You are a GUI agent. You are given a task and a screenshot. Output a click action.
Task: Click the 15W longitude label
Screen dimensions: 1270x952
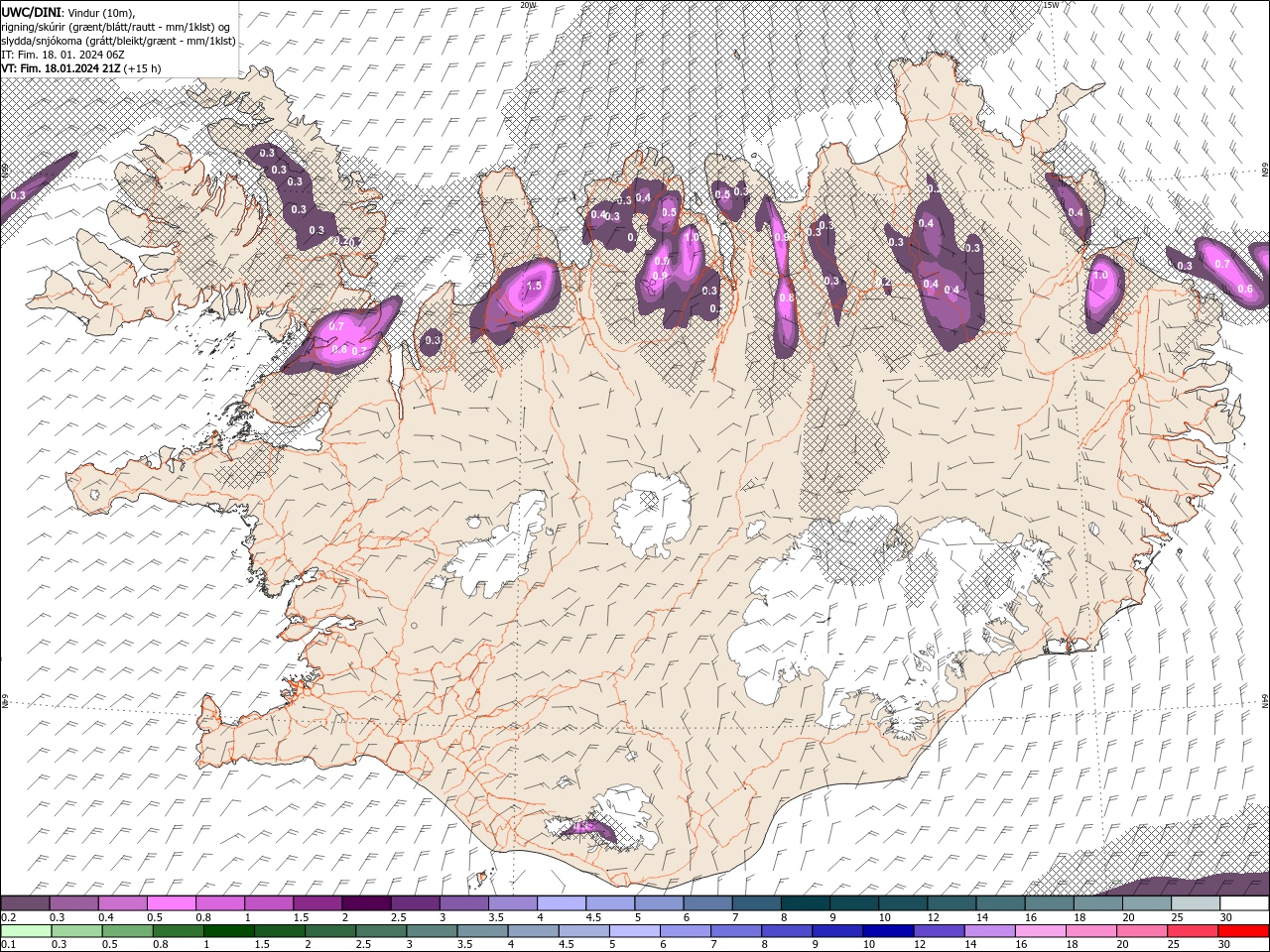(1052, 5)
